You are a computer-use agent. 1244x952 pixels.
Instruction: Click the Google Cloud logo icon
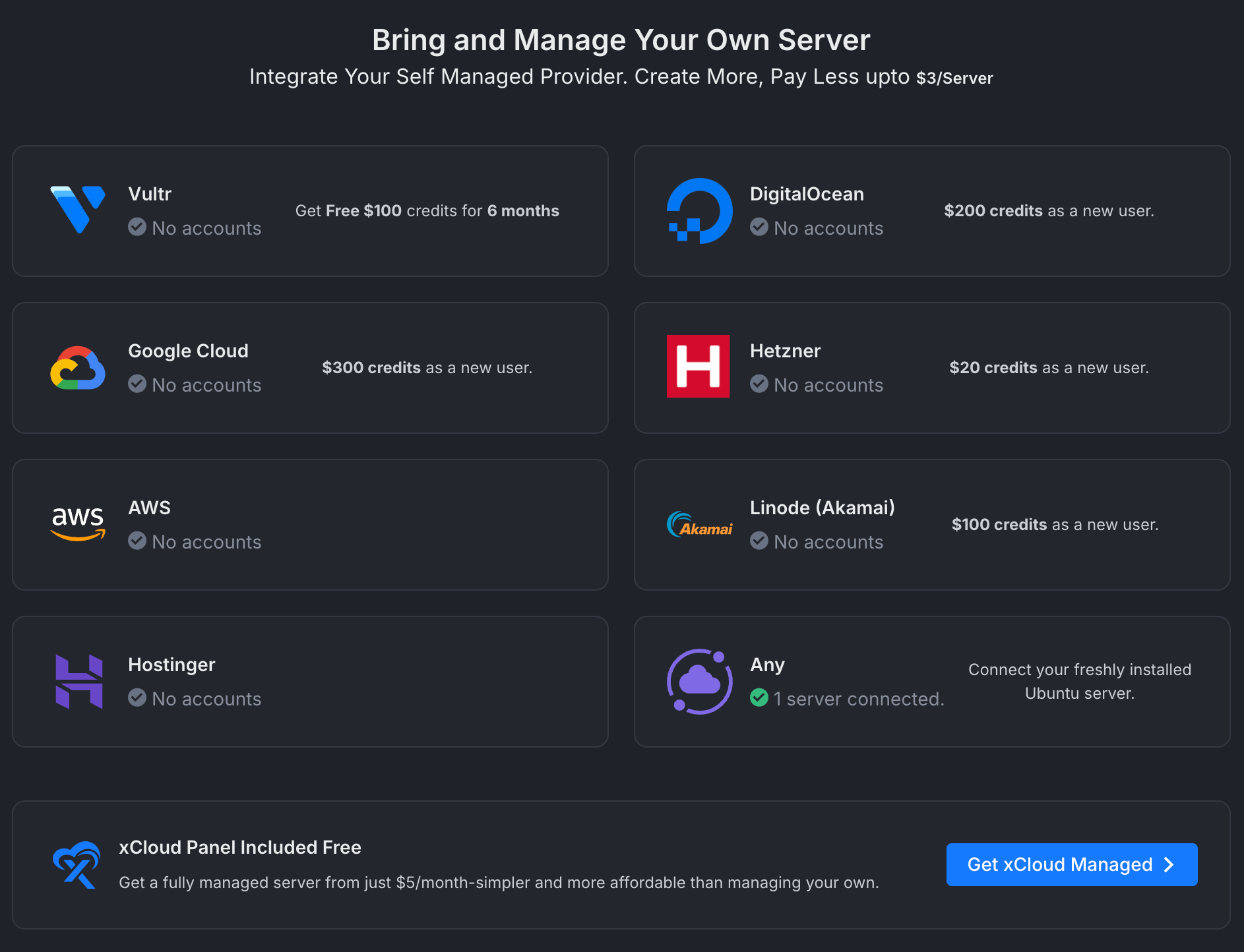(78, 368)
